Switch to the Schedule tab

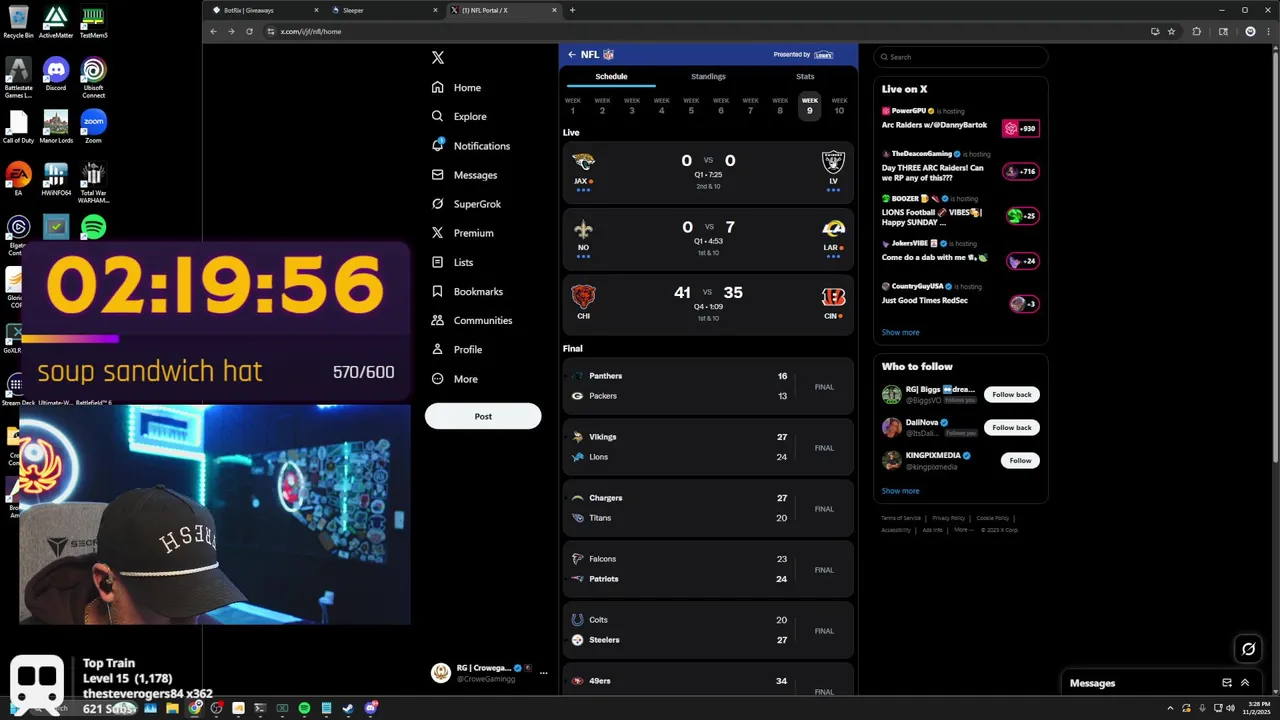[x=611, y=77]
